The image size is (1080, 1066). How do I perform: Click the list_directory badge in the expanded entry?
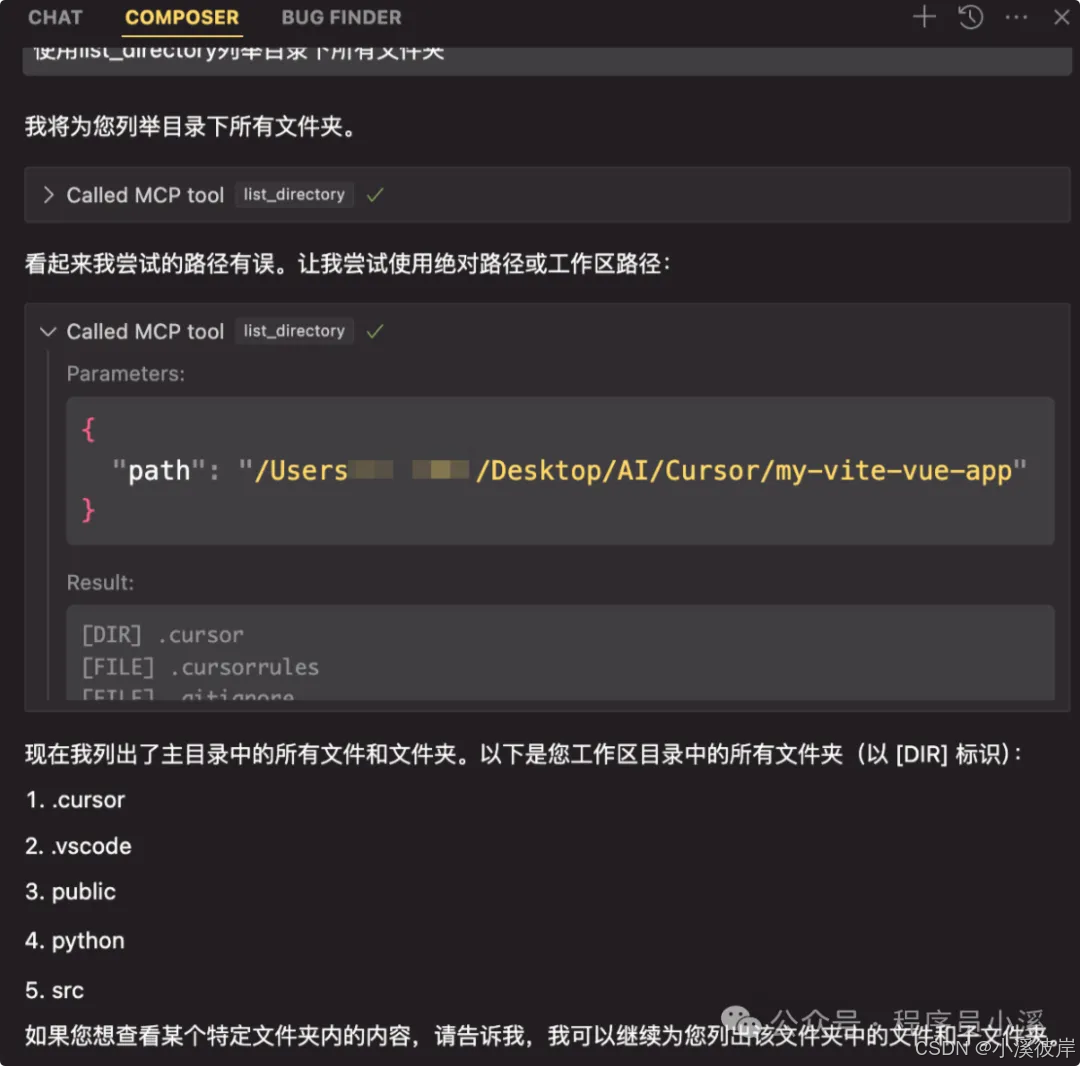click(294, 331)
